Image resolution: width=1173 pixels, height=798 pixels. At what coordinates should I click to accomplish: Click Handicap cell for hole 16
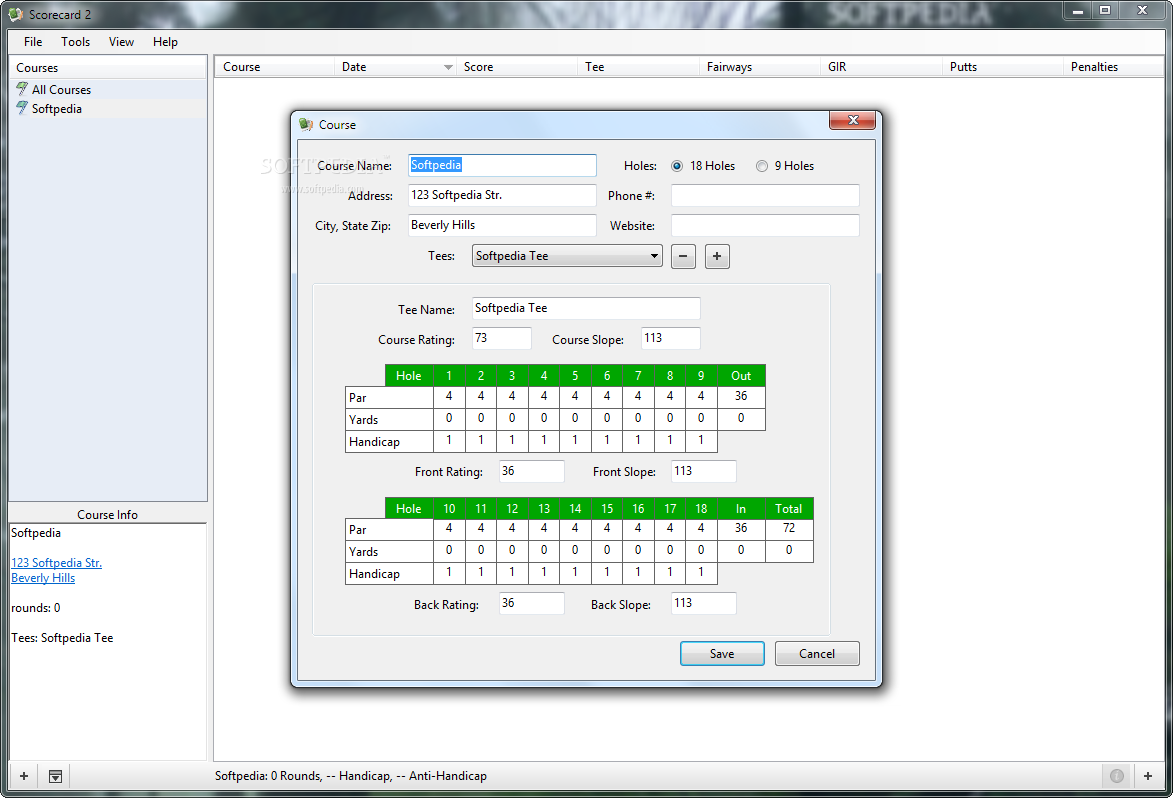click(x=638, y=572)
